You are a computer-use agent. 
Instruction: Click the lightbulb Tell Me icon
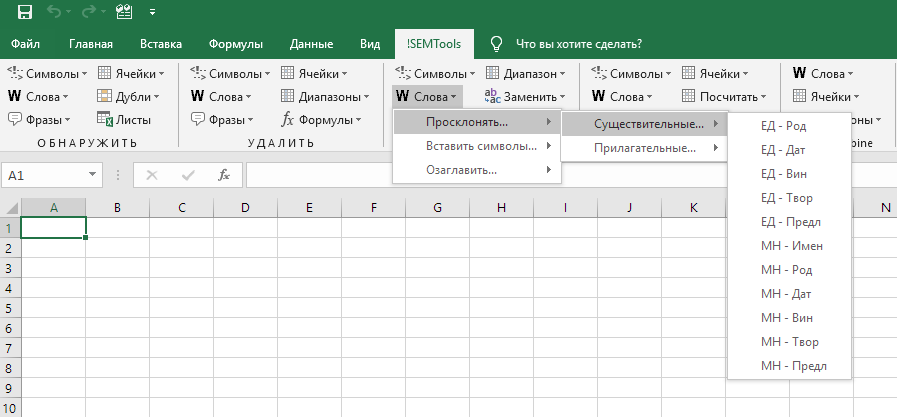click(x=497, y=43)
